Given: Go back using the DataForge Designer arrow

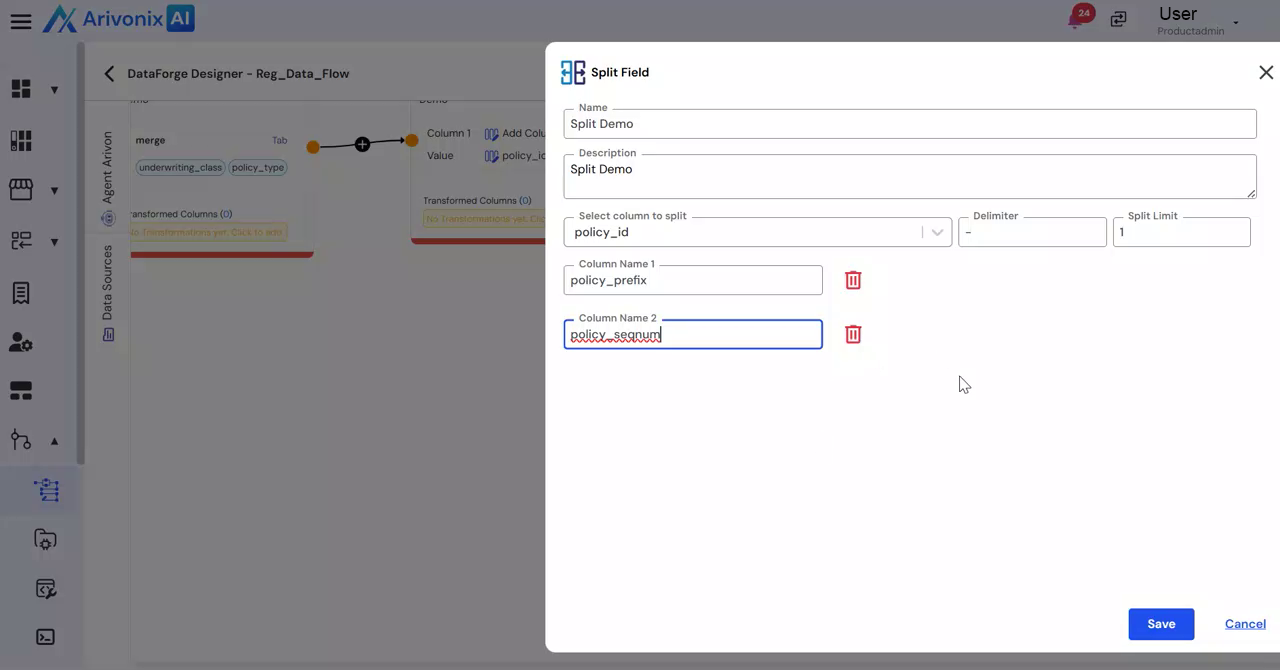Looking at the screenshot, I should pos(109,73).
